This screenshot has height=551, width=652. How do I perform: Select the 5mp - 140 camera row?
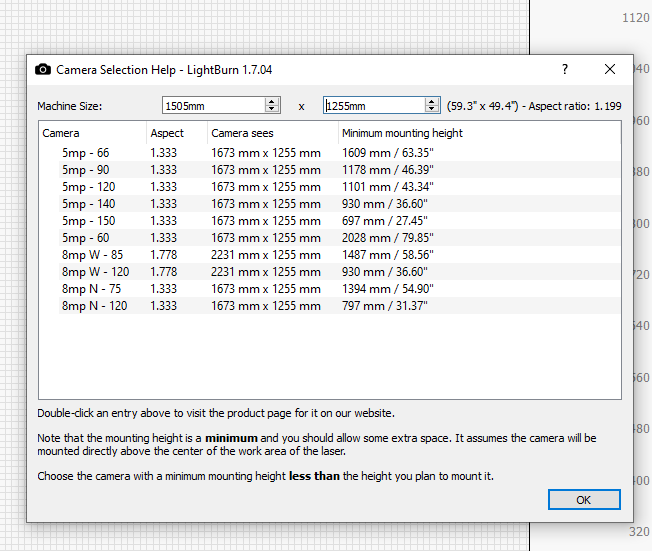point(339,204)
